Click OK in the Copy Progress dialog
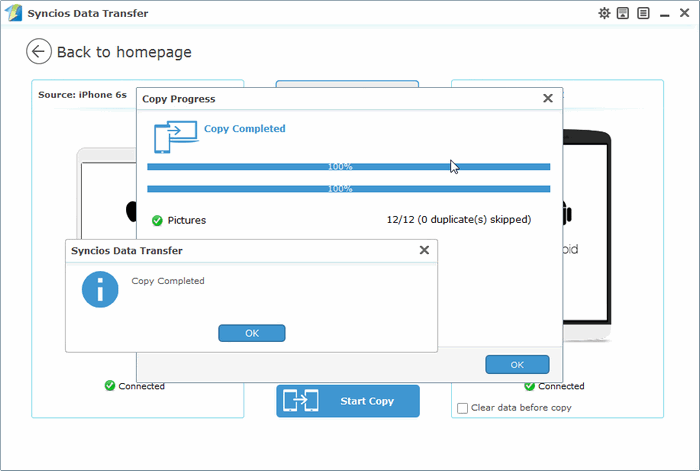Screen dimensions: 700x471 [x=517, y=365]
